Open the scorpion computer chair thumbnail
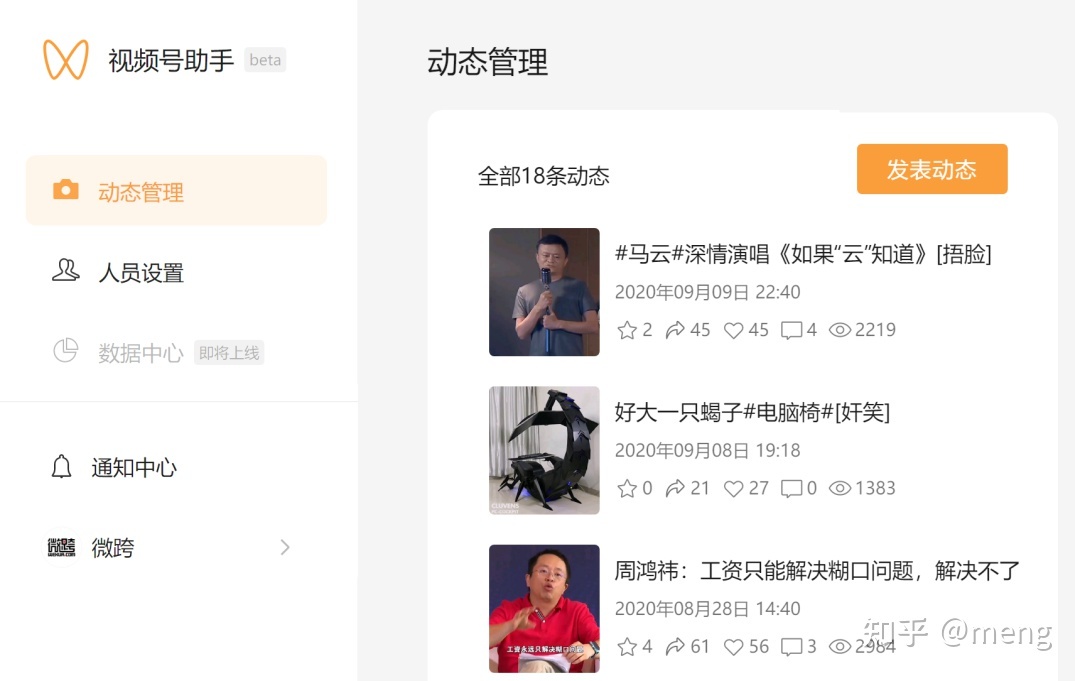Image resolution: width=1080 pixels, height=681 pixels. tap(544, 450)
